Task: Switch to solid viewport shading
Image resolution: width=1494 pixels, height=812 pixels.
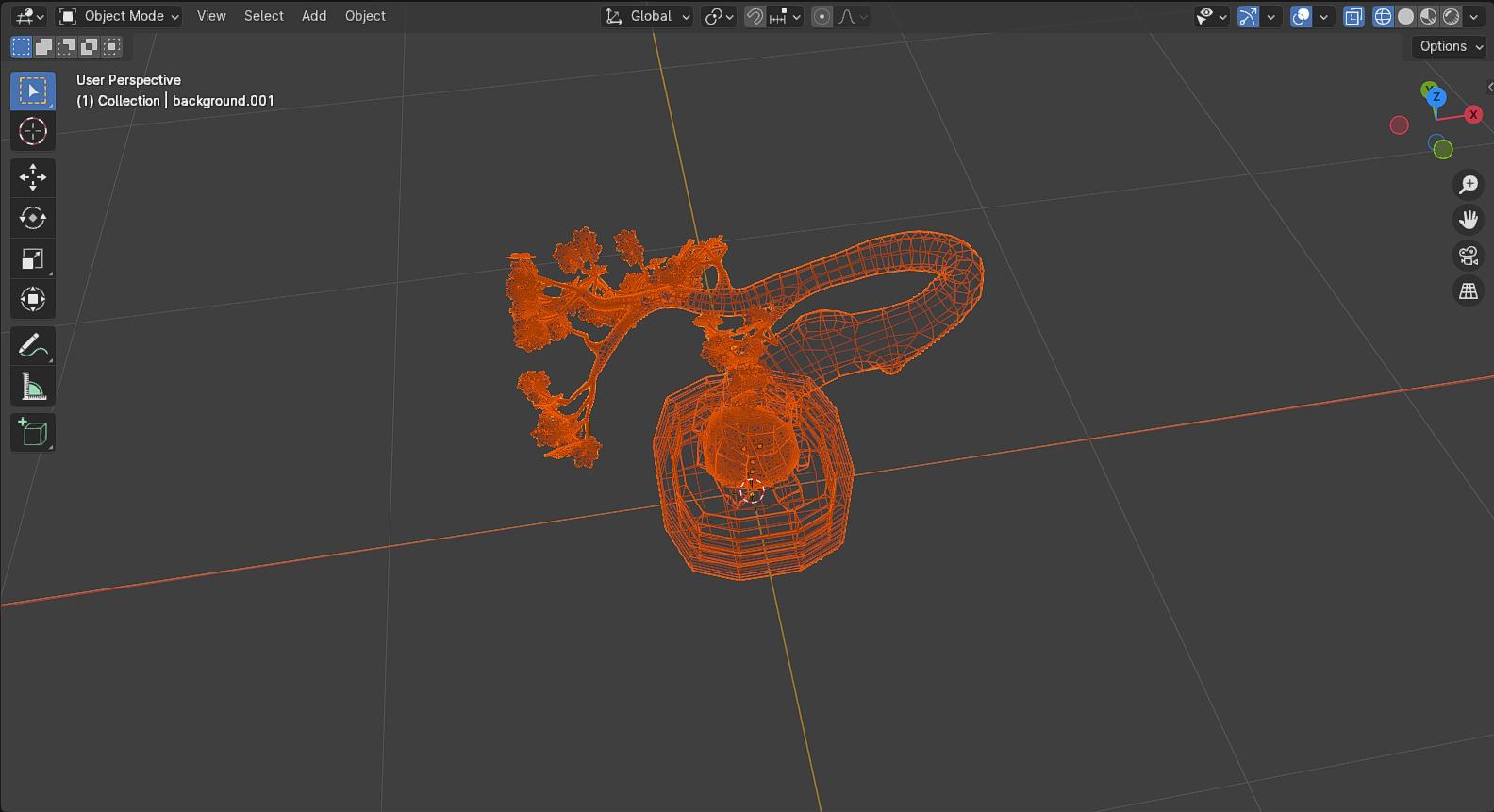Action: click(x=1405, y=16)
